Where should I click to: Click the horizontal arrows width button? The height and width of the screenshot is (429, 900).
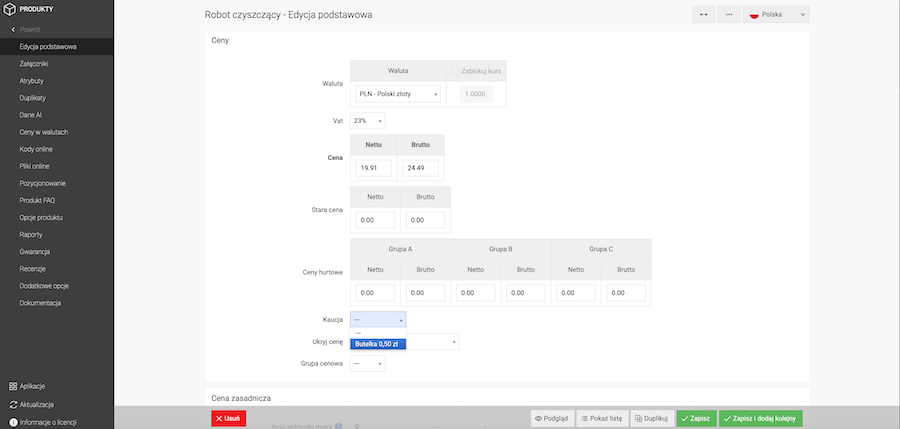pos(703,15)
